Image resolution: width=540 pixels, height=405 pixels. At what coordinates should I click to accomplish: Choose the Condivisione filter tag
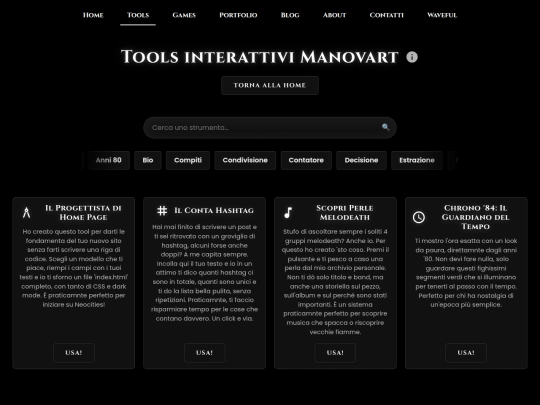(245, 160)
